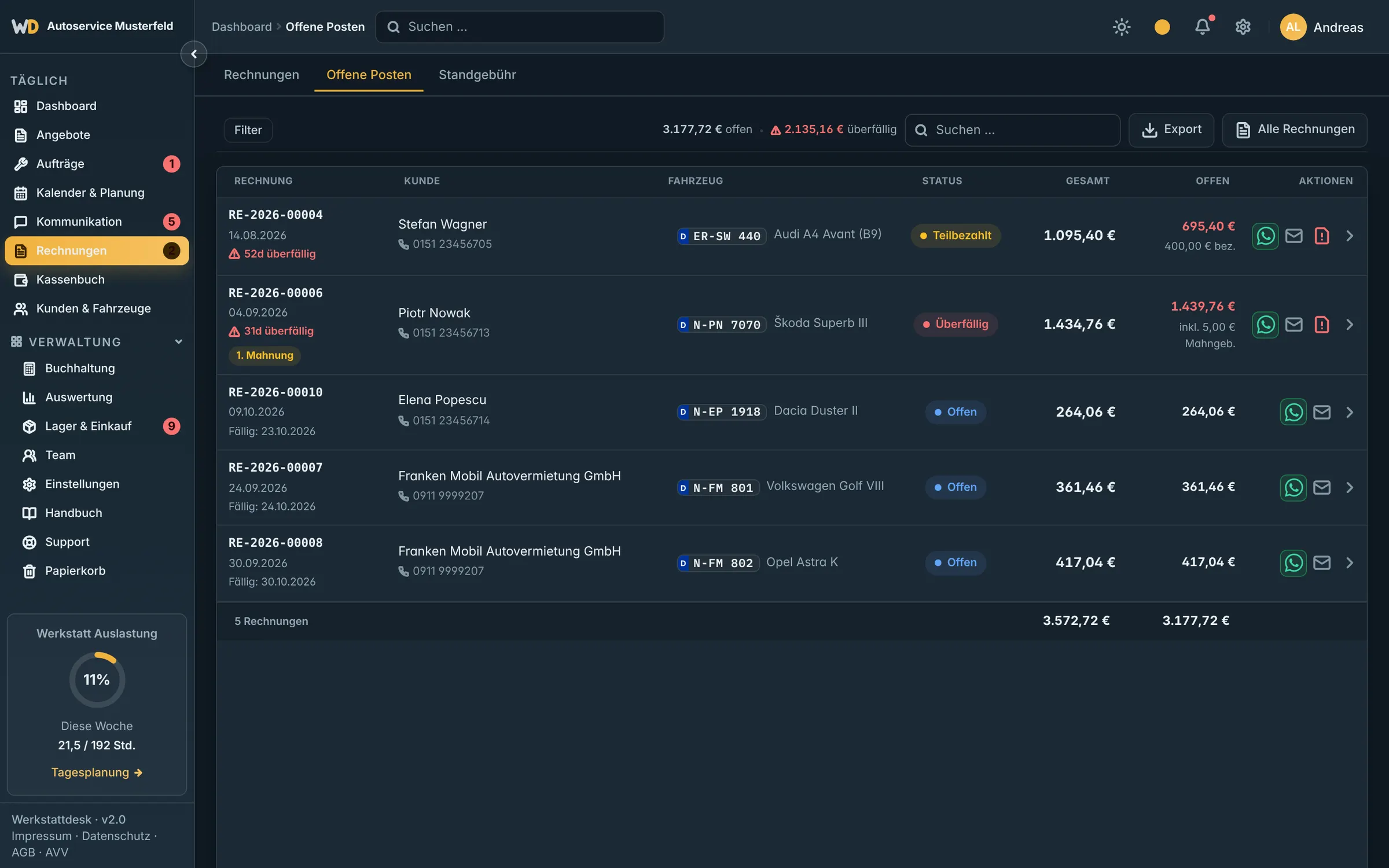Open the Filter dropdown
This screenshot has width=1389, height=868.
[248, 130]
